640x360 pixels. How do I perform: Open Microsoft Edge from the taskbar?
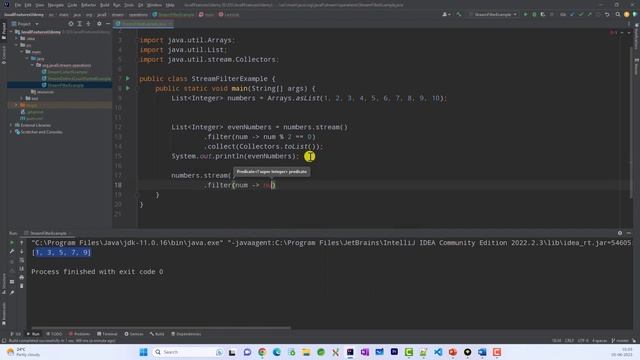277,352
